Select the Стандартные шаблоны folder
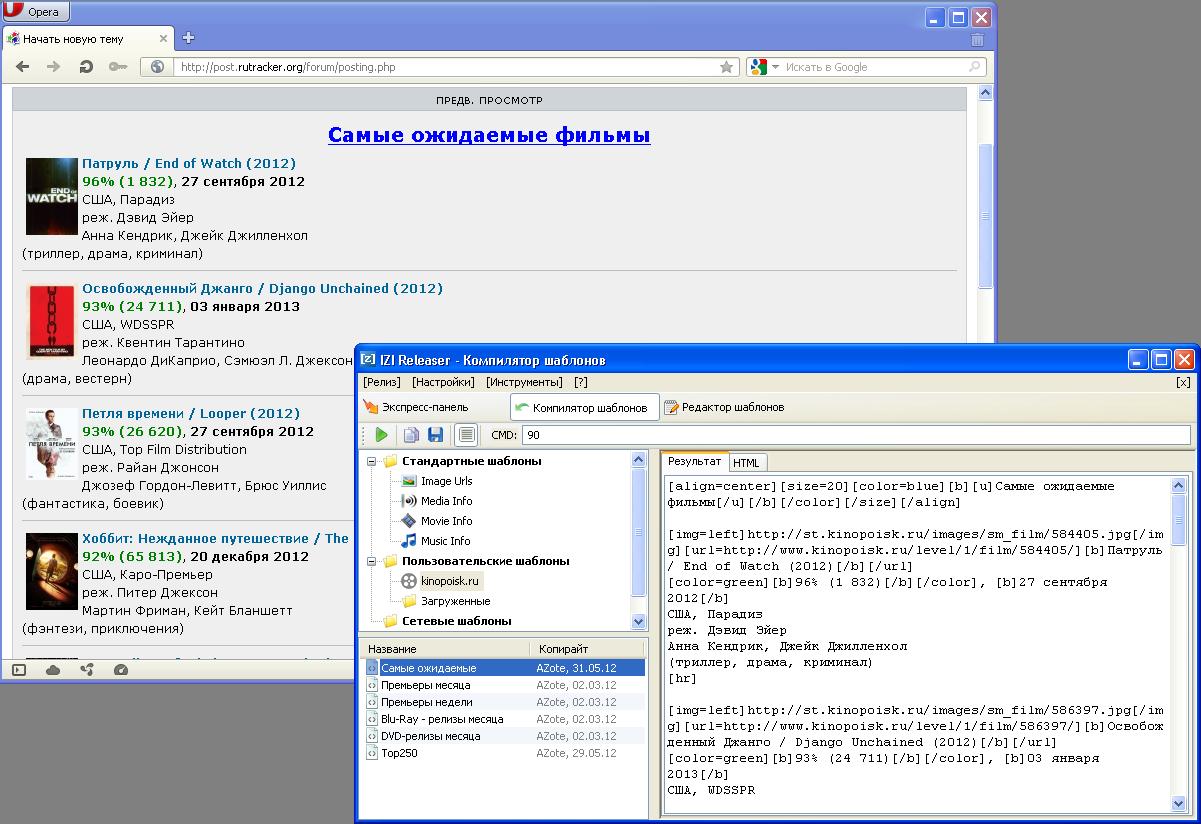Viewport: 1201px width, 824px height. tap(472, 461)
